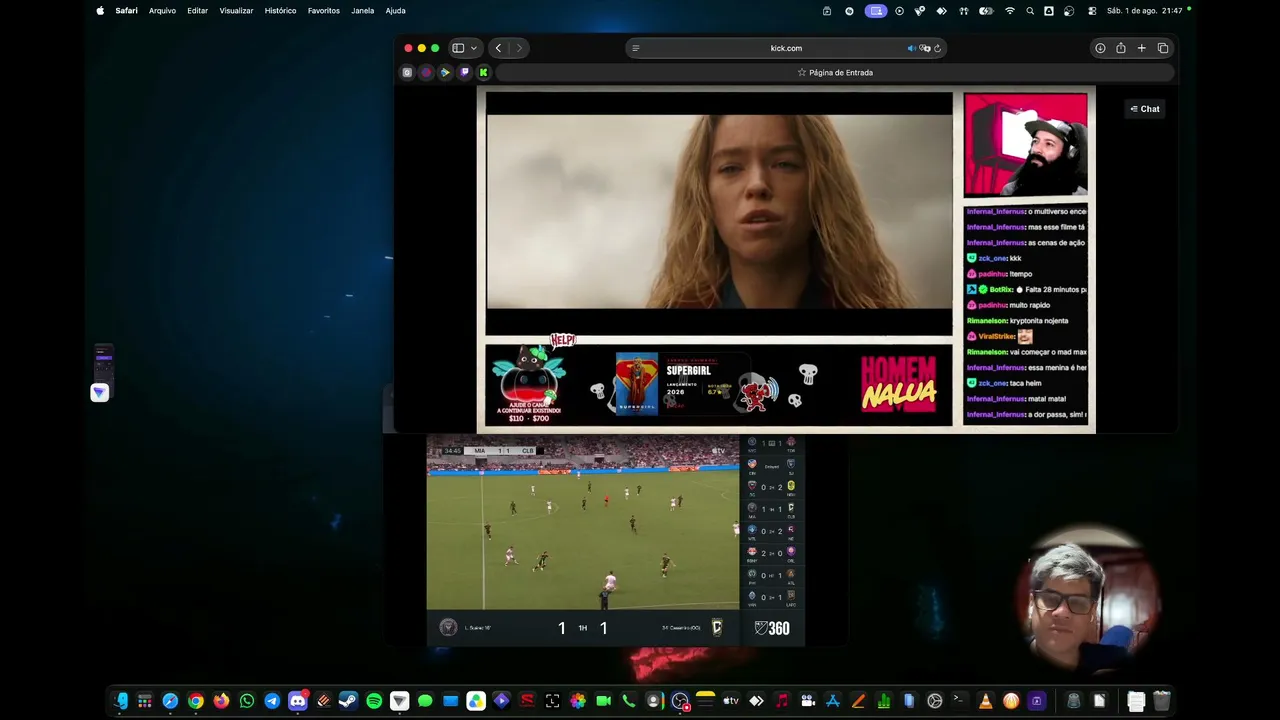The image size is (1280, 720).
Task: Open Spotify from the Dock
Action: (x=374, y=701)
